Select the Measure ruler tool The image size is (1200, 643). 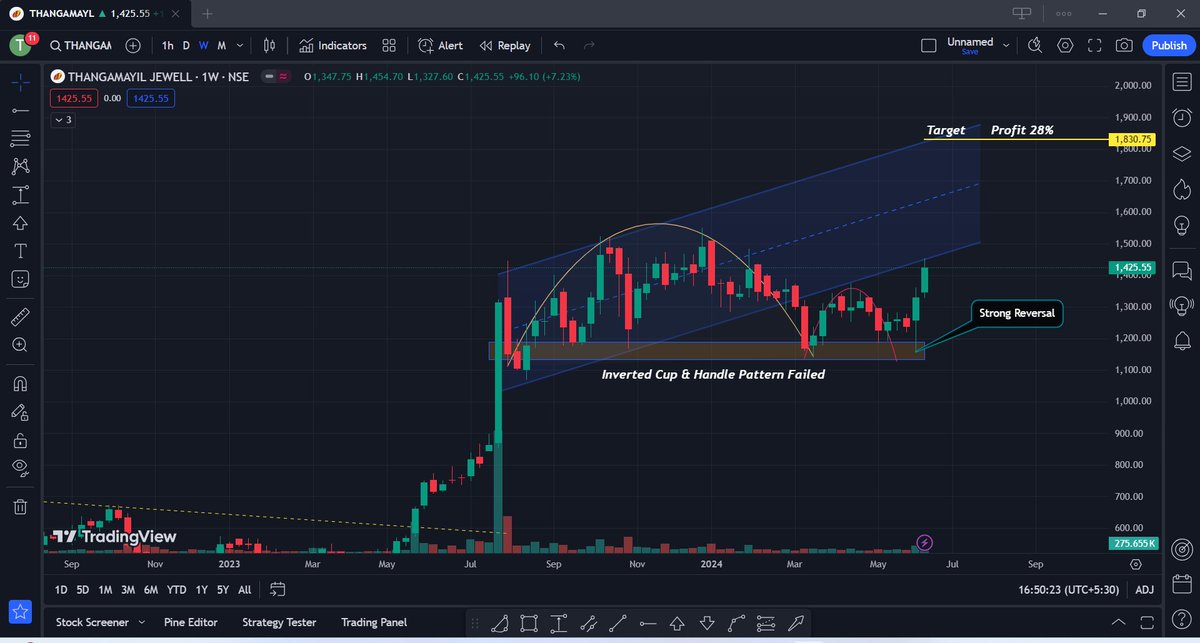coord(20,317)
